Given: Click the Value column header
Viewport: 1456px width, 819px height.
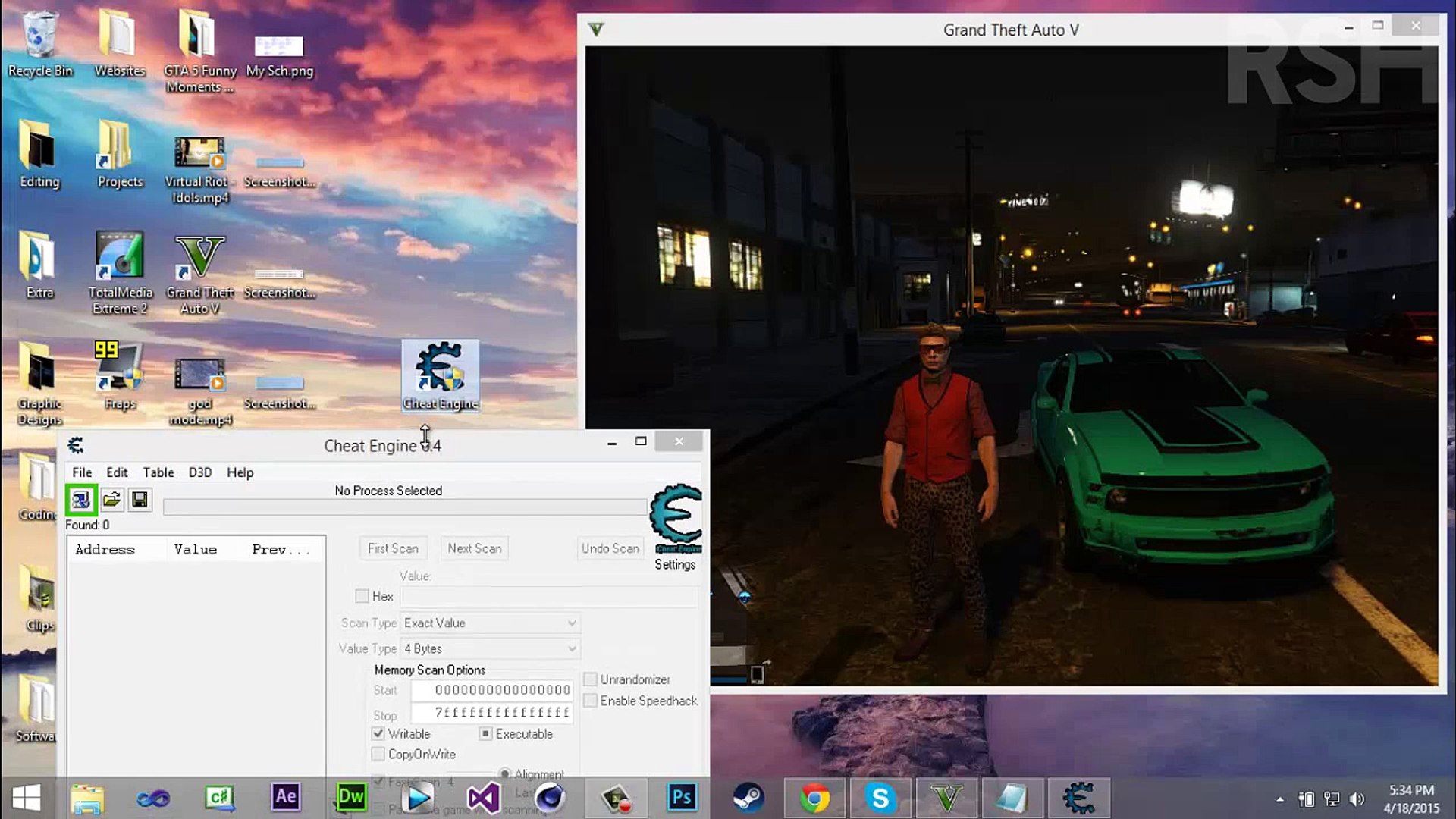Looking at the screenshot, I should (x=206, y=549).
